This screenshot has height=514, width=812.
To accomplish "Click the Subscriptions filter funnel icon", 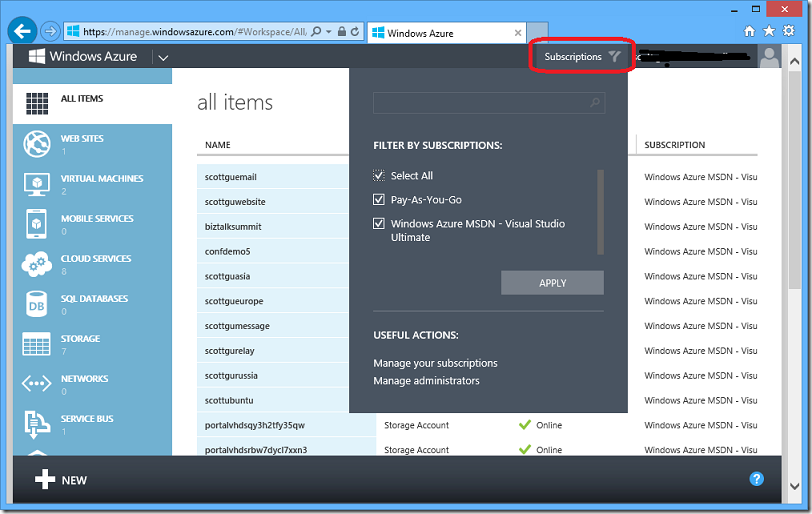I will point(615,56).
